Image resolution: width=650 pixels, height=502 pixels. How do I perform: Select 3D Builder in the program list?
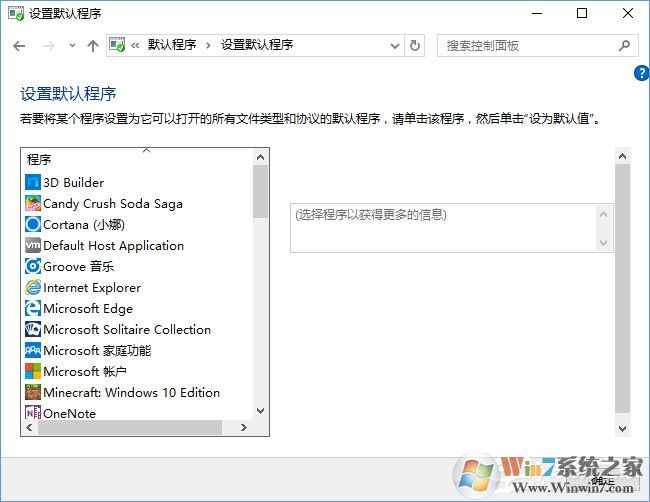[73, 182]
